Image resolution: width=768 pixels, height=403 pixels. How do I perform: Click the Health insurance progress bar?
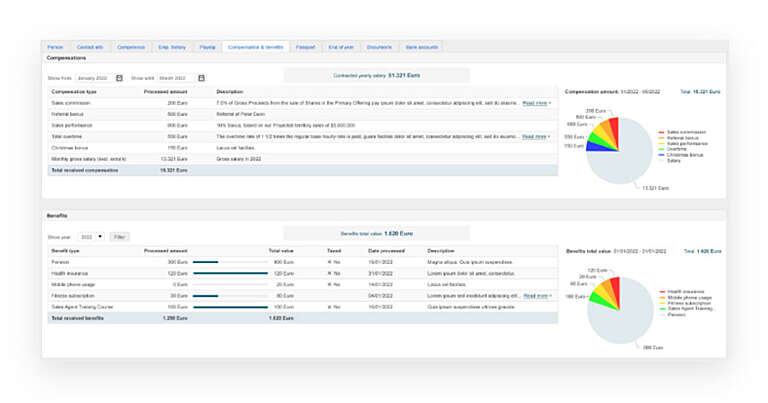tap(230, 273)
